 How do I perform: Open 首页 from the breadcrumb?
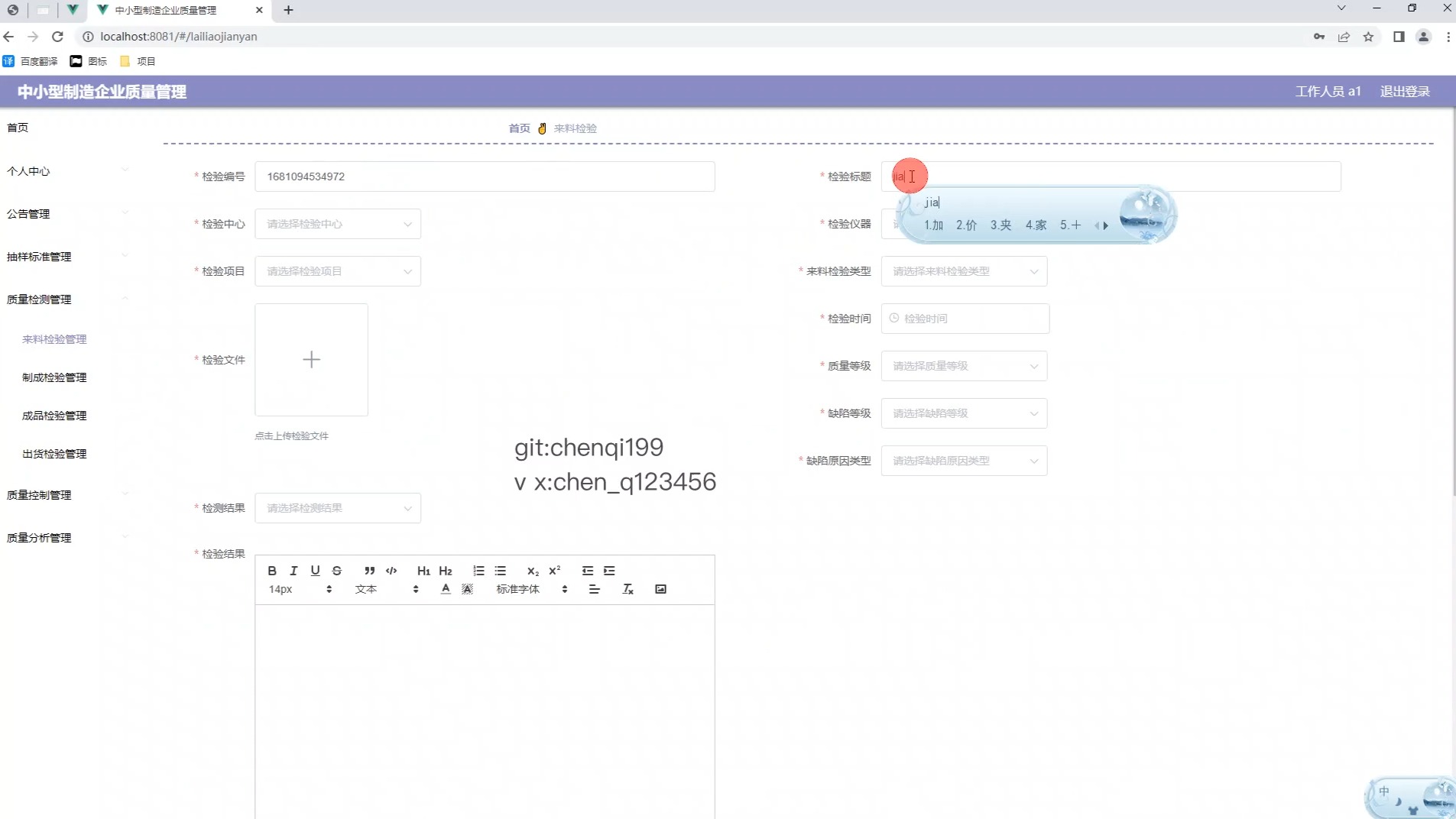(517, 128)
